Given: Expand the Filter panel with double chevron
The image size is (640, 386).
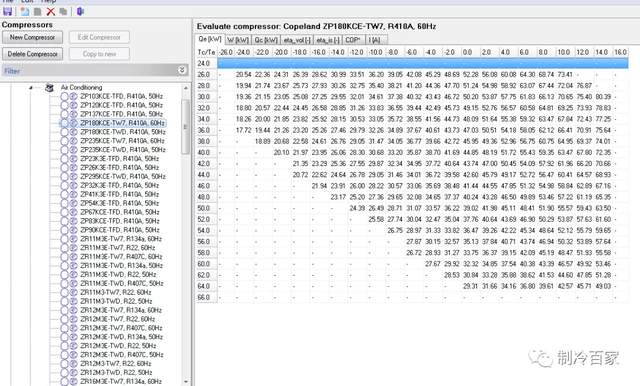Looking at the screenshot, I should (x=182, y=70).
